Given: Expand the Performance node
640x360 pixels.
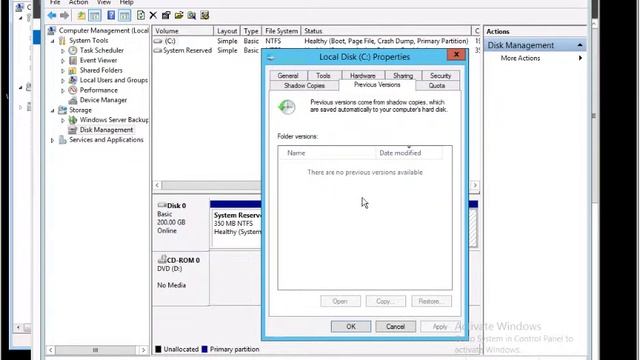Looking at the screenshot, I should coord(63,91).
